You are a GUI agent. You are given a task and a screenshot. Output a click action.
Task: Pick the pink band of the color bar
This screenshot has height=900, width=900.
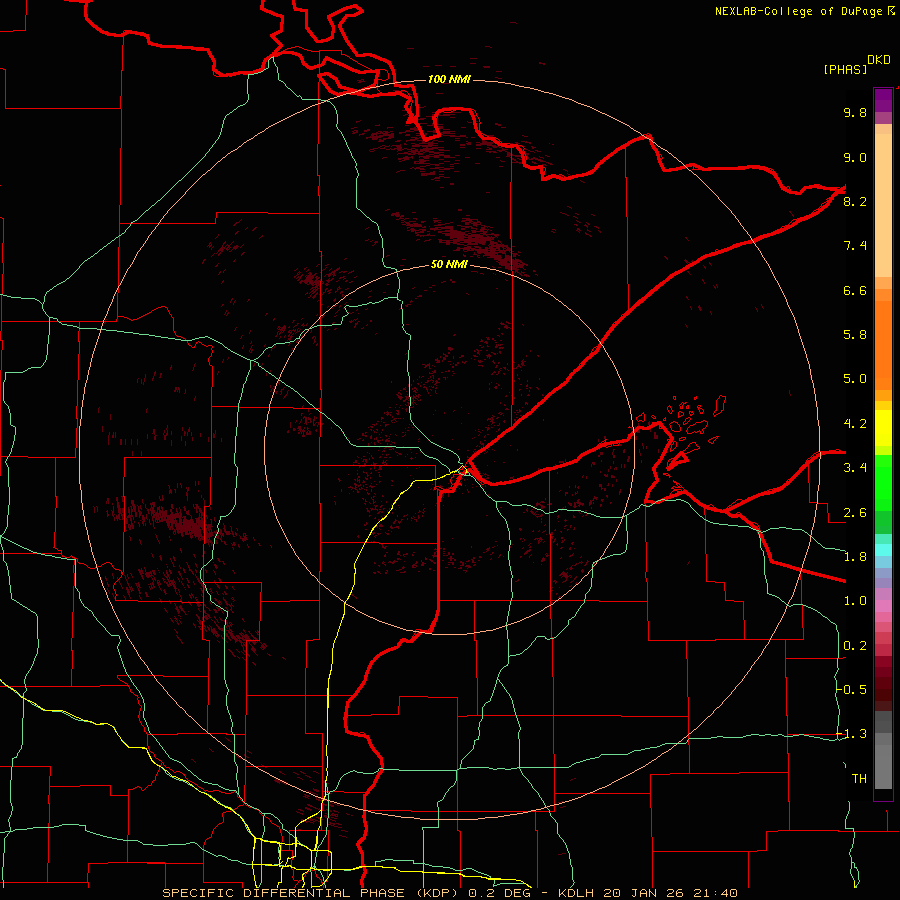tap(883, 606)
